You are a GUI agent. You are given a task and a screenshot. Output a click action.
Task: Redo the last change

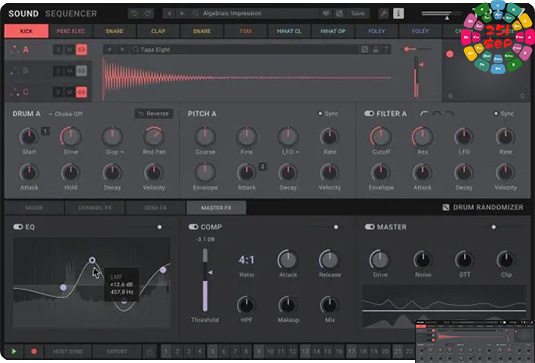click(148, 13)
